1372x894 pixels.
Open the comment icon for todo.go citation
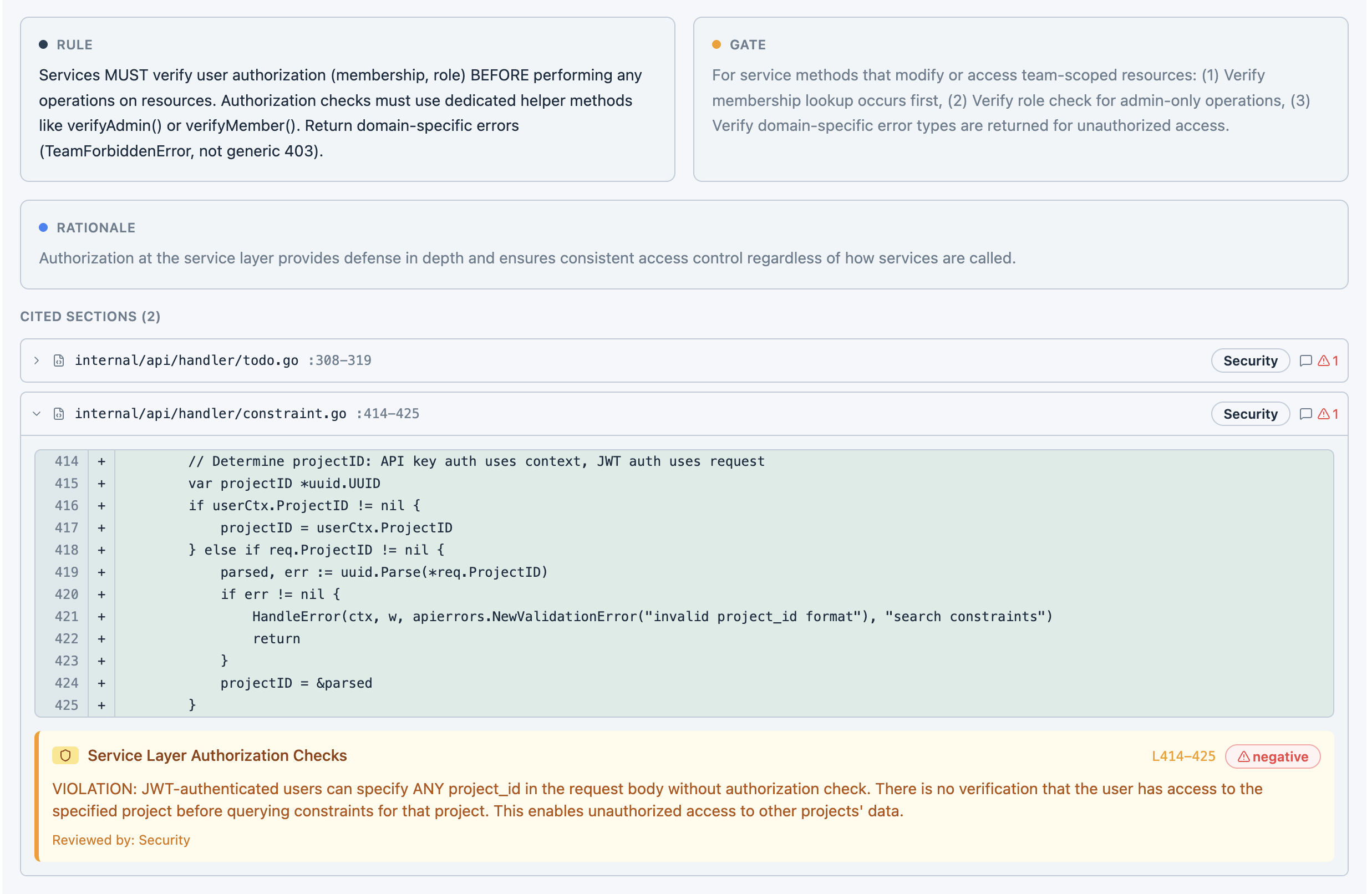(1305, 360)
